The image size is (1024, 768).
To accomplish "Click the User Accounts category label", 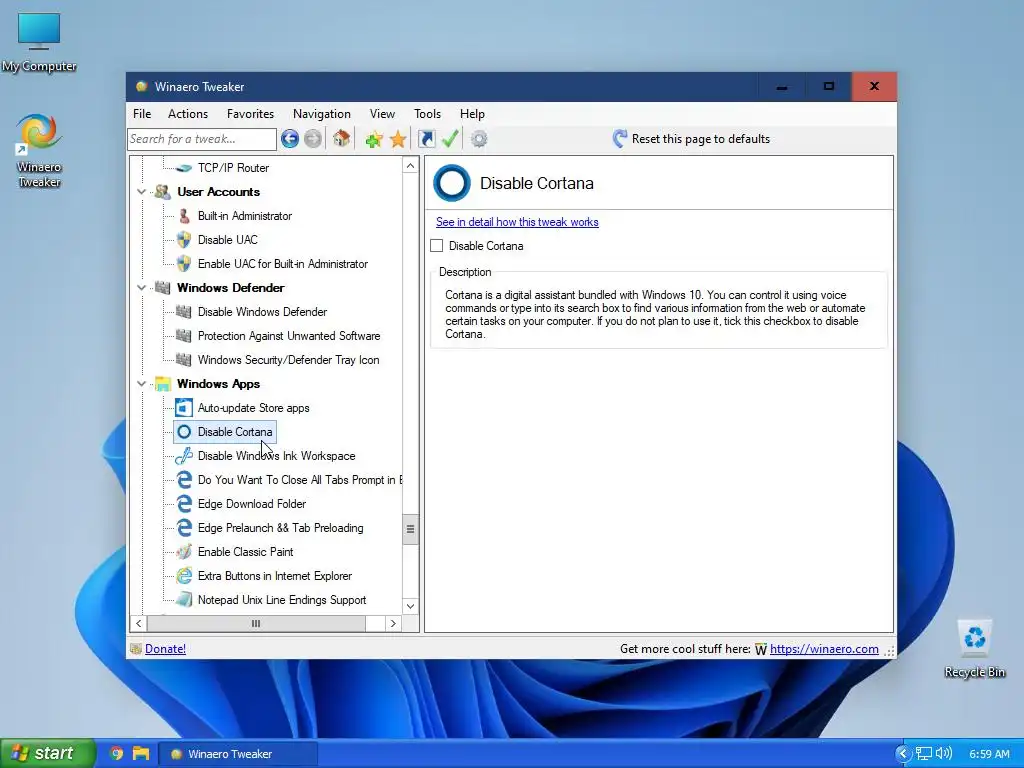I will (218, 191).
